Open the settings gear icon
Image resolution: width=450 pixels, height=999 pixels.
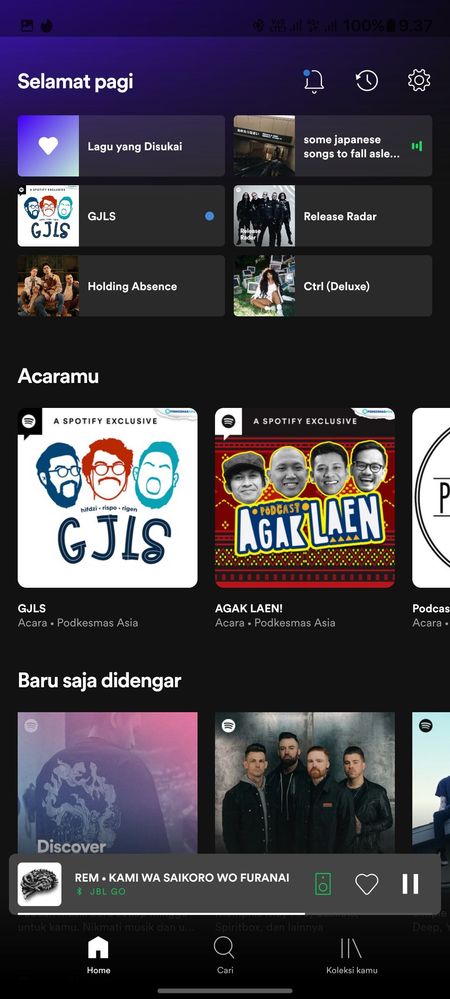419,80
